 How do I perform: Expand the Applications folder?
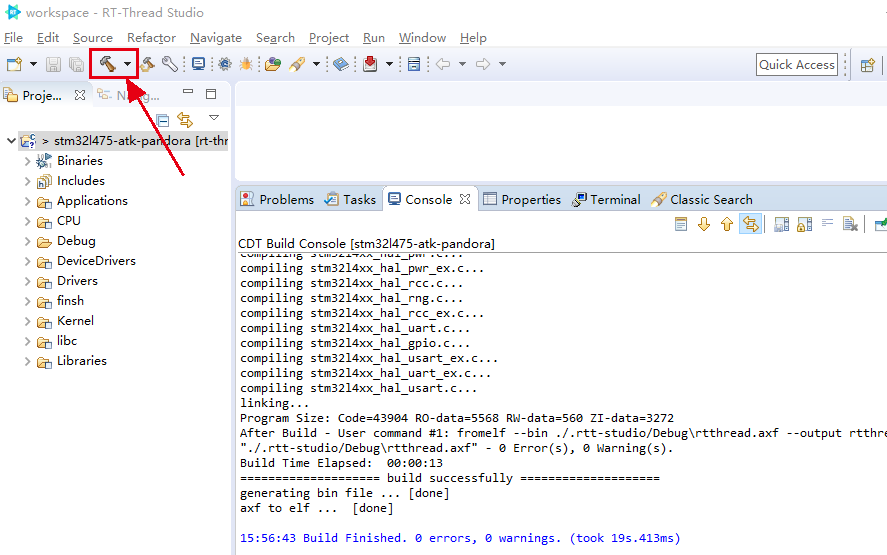coord(27,201)
